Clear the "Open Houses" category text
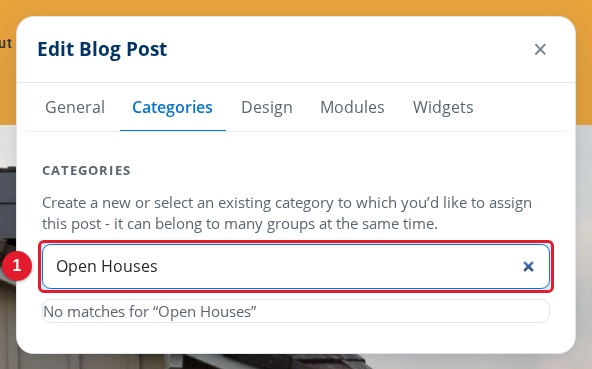 [528, 267]
